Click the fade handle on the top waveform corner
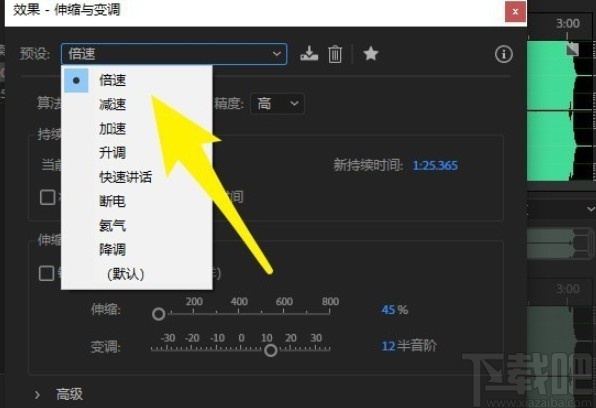This screenshot has width=596, height=408. 572,49
